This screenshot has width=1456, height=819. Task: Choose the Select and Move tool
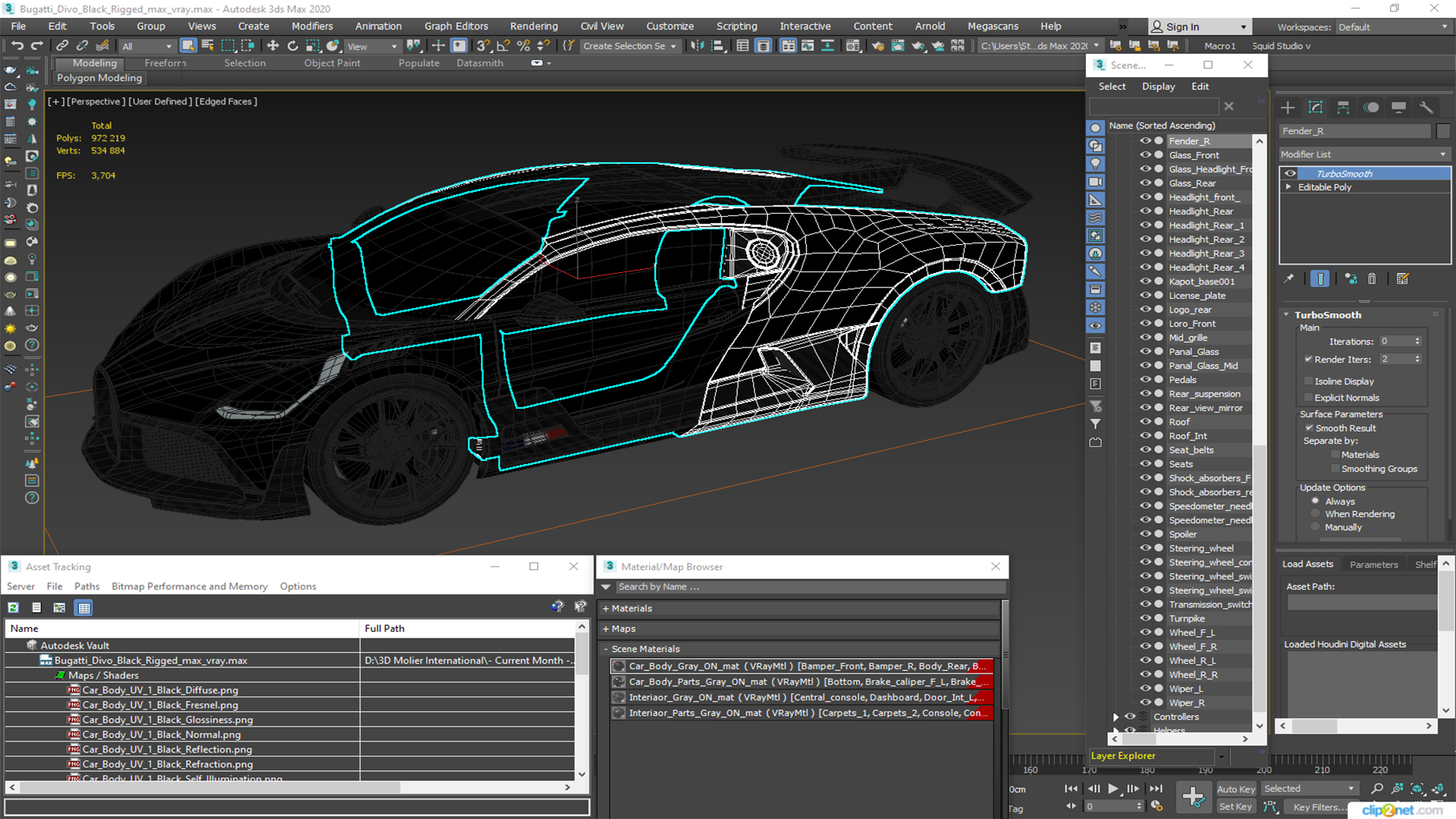click(273, 46)
